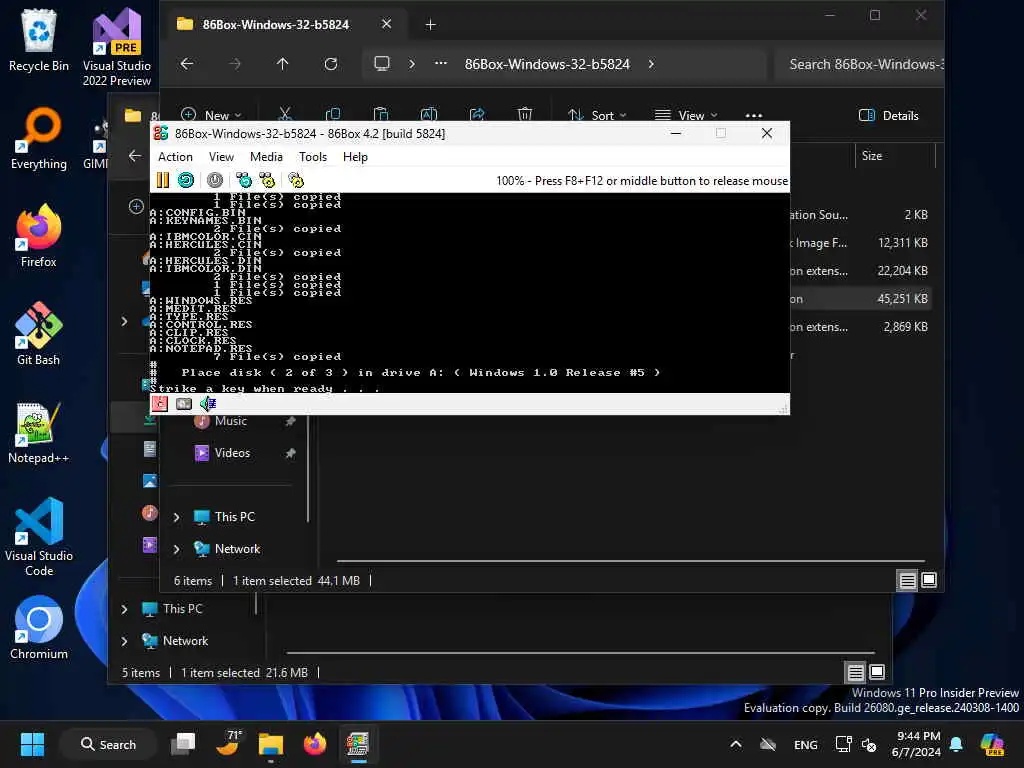Open Videos in the navigation pane
The image size is (1024, 768).
232,453
